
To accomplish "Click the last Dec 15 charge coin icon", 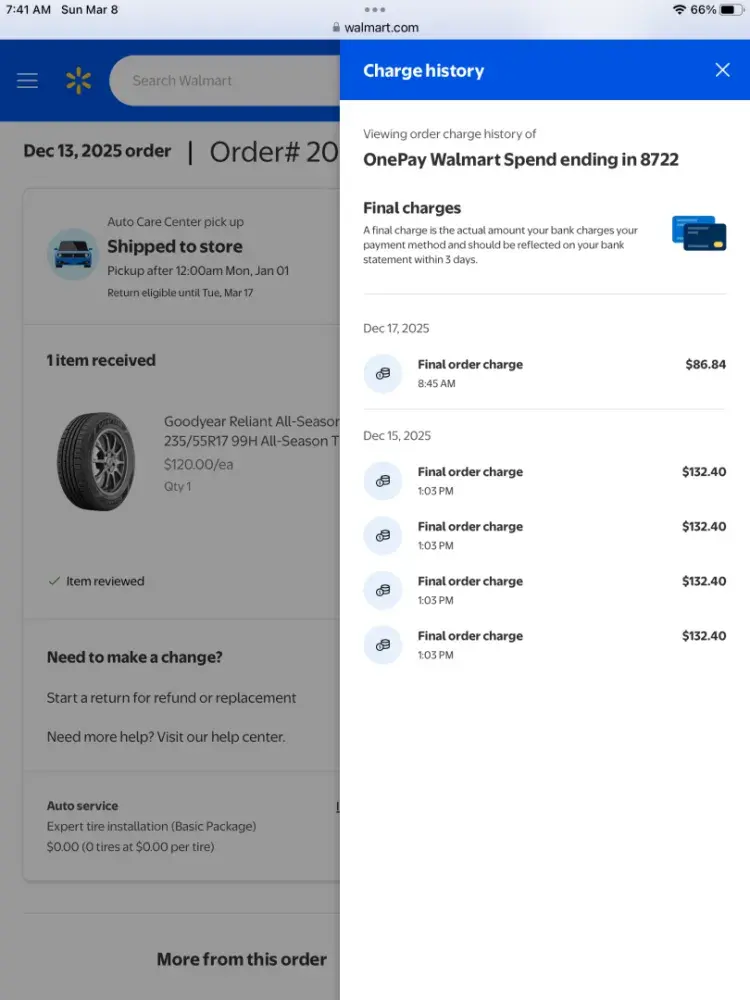I will (x=382, y=645).
